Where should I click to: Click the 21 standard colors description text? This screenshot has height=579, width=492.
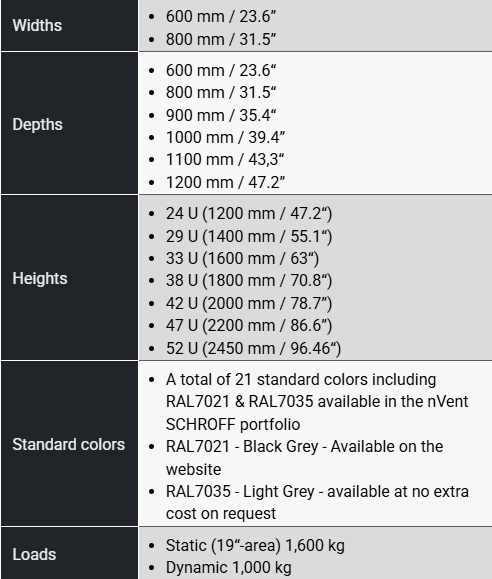click(317, 402)
